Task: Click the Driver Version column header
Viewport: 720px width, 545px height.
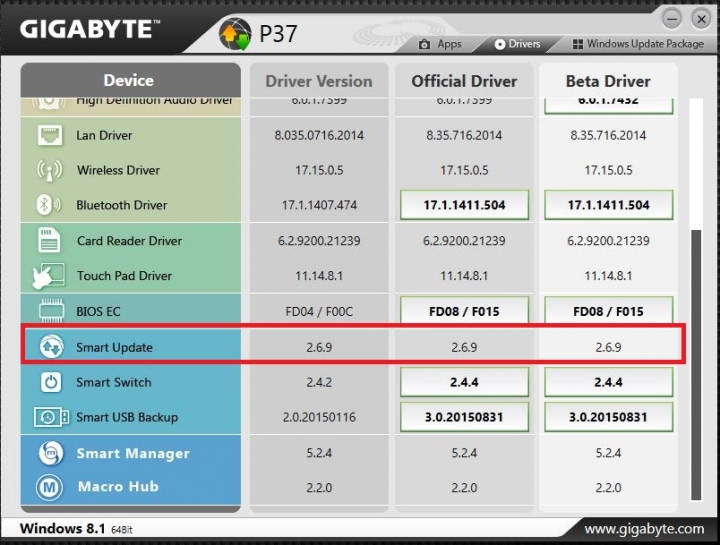Action: (319, 81)
